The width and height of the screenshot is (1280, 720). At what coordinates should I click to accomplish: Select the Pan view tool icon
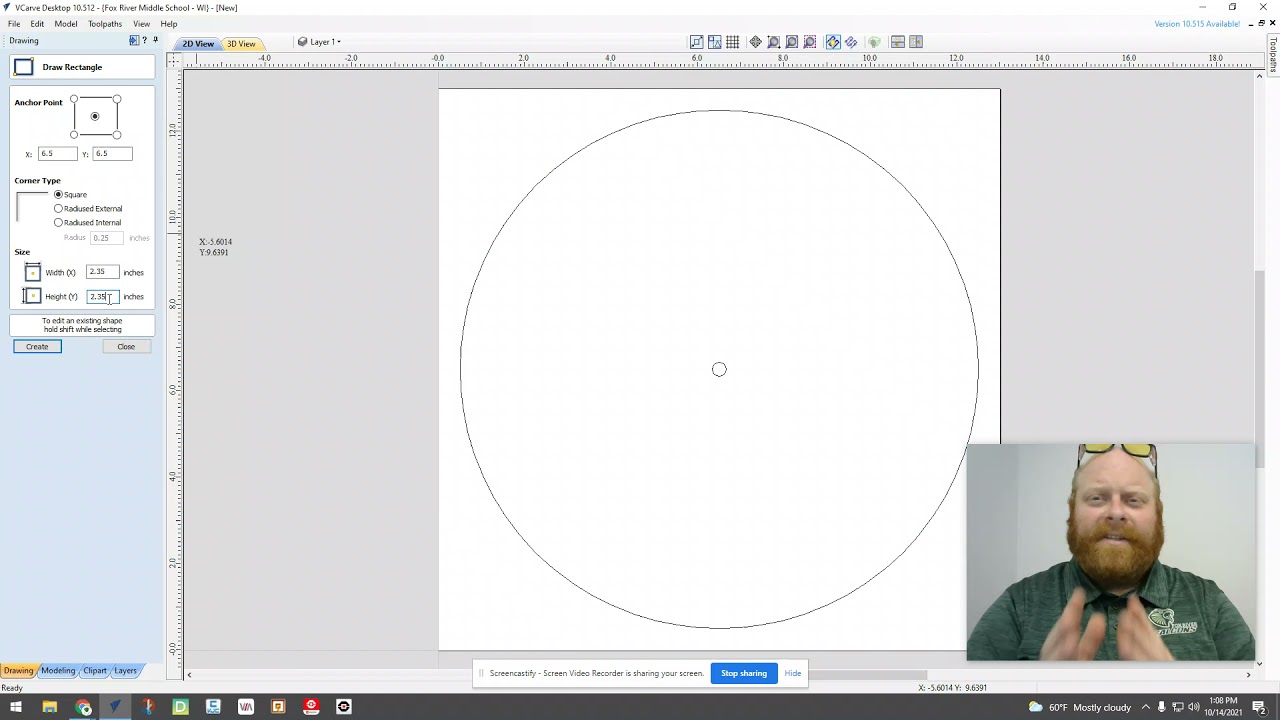(756, 42)
